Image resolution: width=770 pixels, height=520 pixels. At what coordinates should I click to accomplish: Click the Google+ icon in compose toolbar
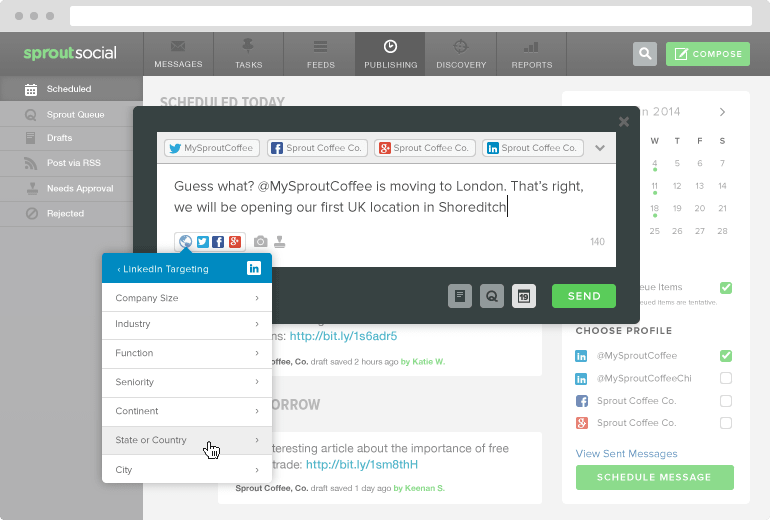[x=235, y=242]
